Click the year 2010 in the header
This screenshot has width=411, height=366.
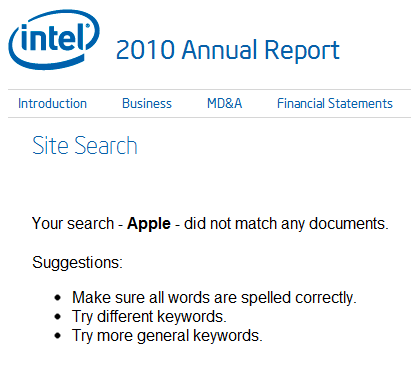(145, 50)
